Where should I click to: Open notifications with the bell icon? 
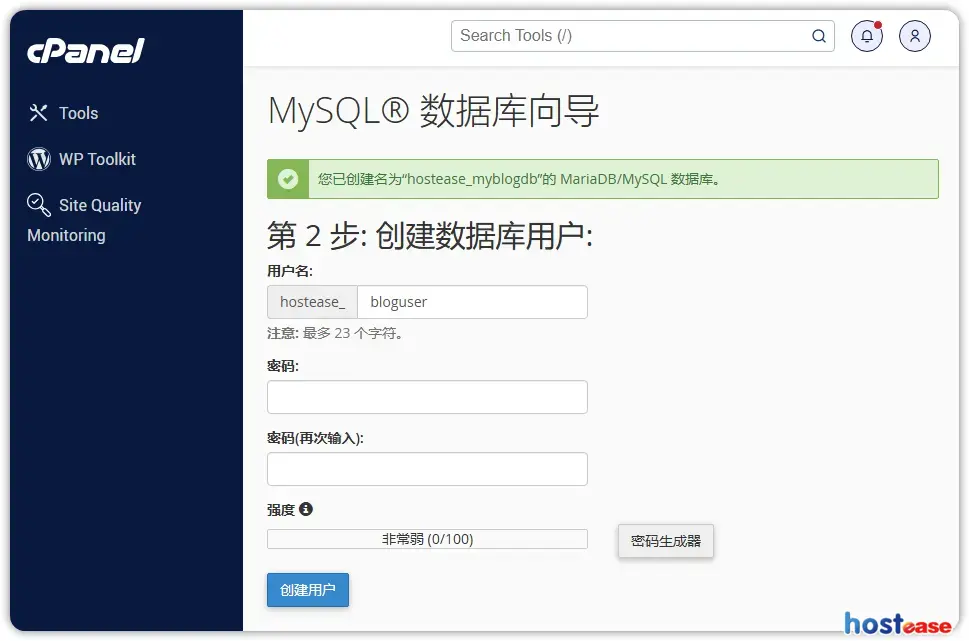866,36
